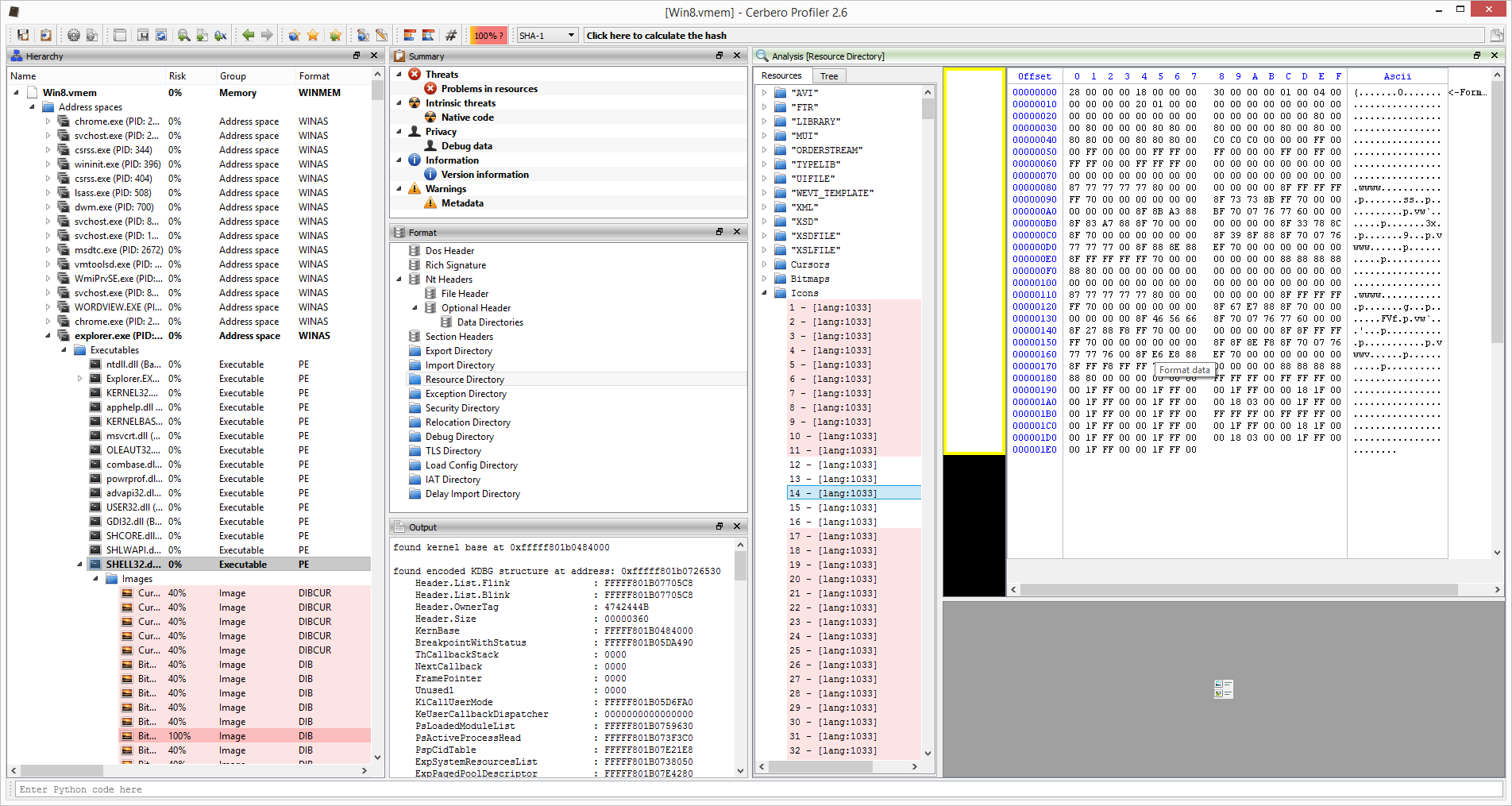Expand the "AVI" resource folder
This screenshot has width=1512, height=806.
click(x=765, y=92)
